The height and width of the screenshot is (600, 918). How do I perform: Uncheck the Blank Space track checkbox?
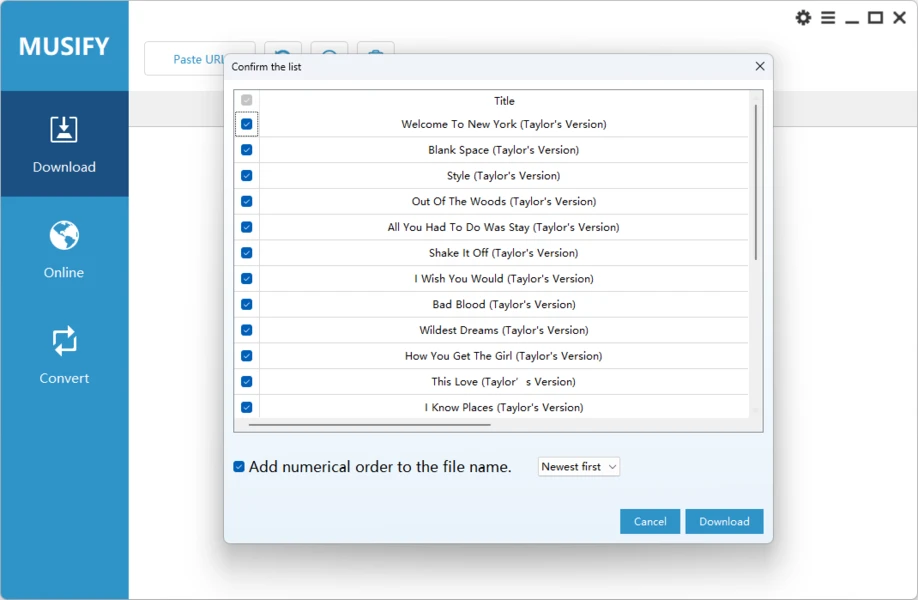point(247,150)
